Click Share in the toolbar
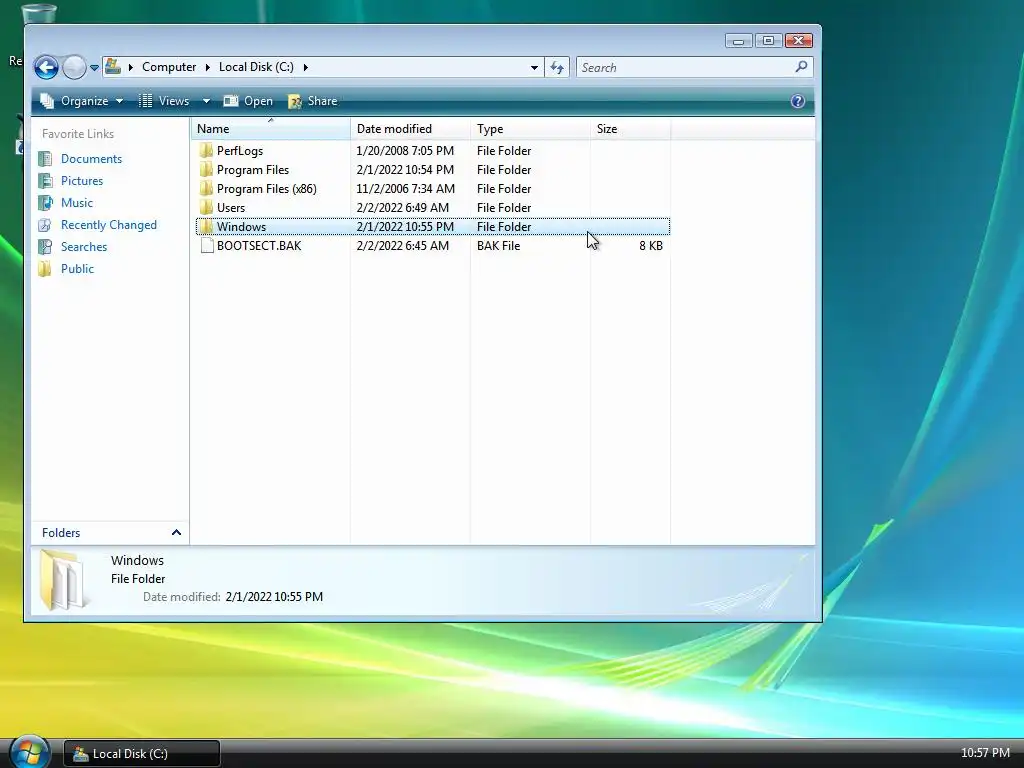Screen dimensions: 1024x768 click(x=313, y=101)
